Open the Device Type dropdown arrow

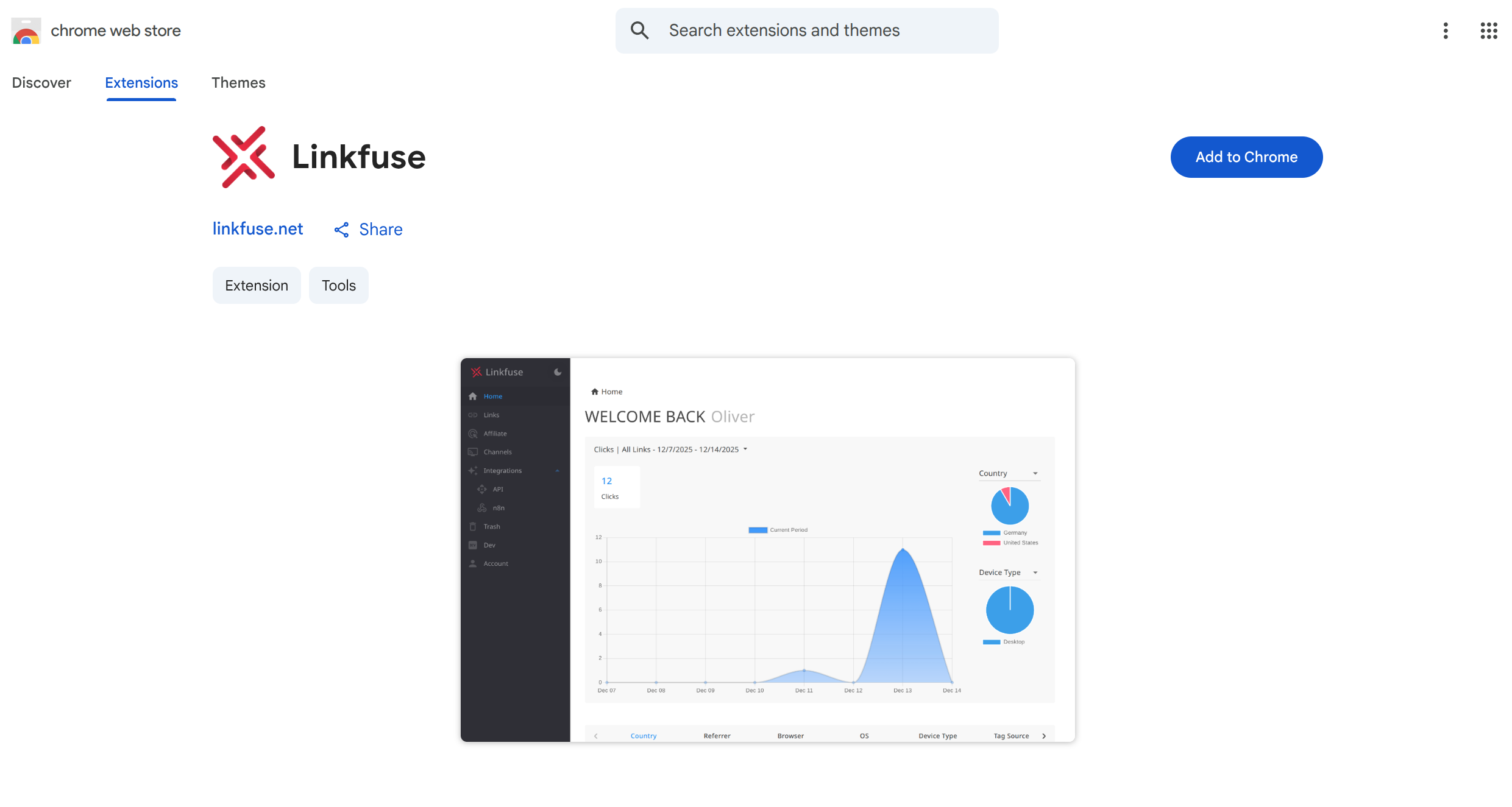(1035, 573)
